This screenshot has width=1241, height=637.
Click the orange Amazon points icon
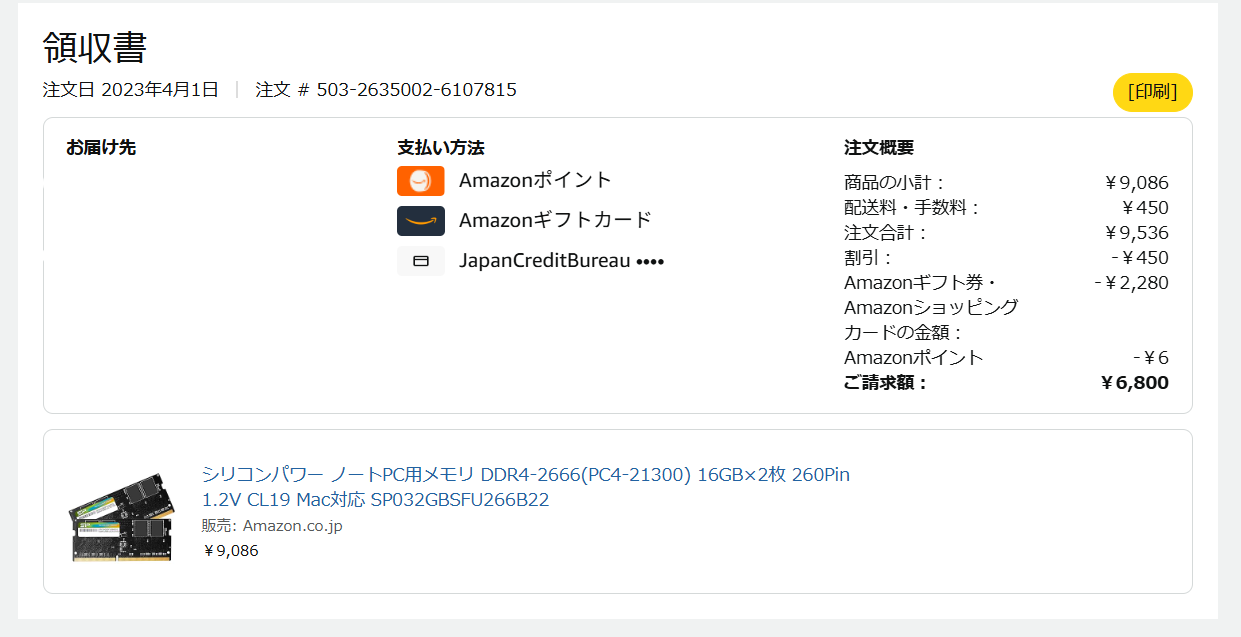tap(420, 181)
